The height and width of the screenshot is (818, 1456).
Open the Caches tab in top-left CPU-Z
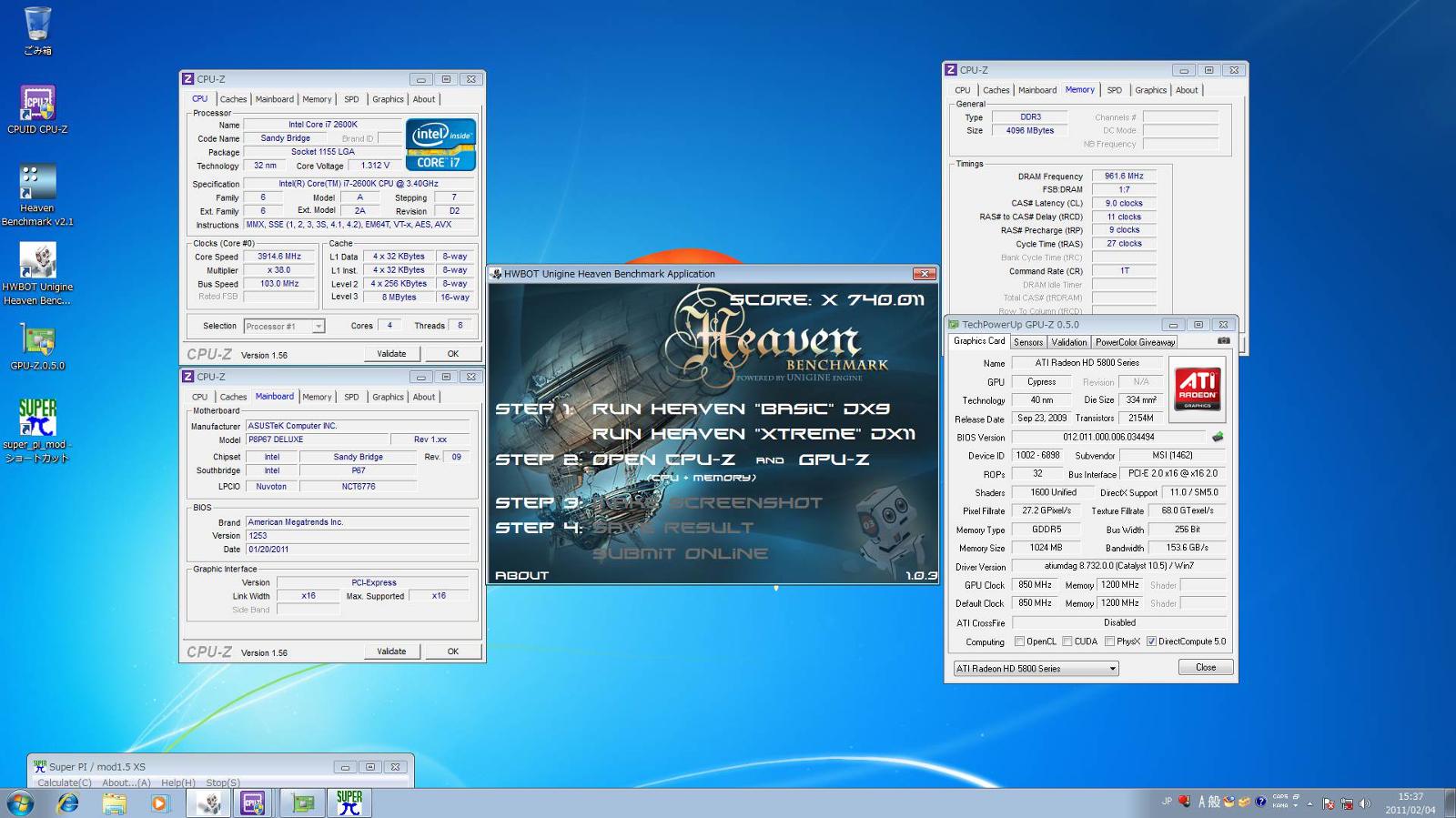coord(233,99)
